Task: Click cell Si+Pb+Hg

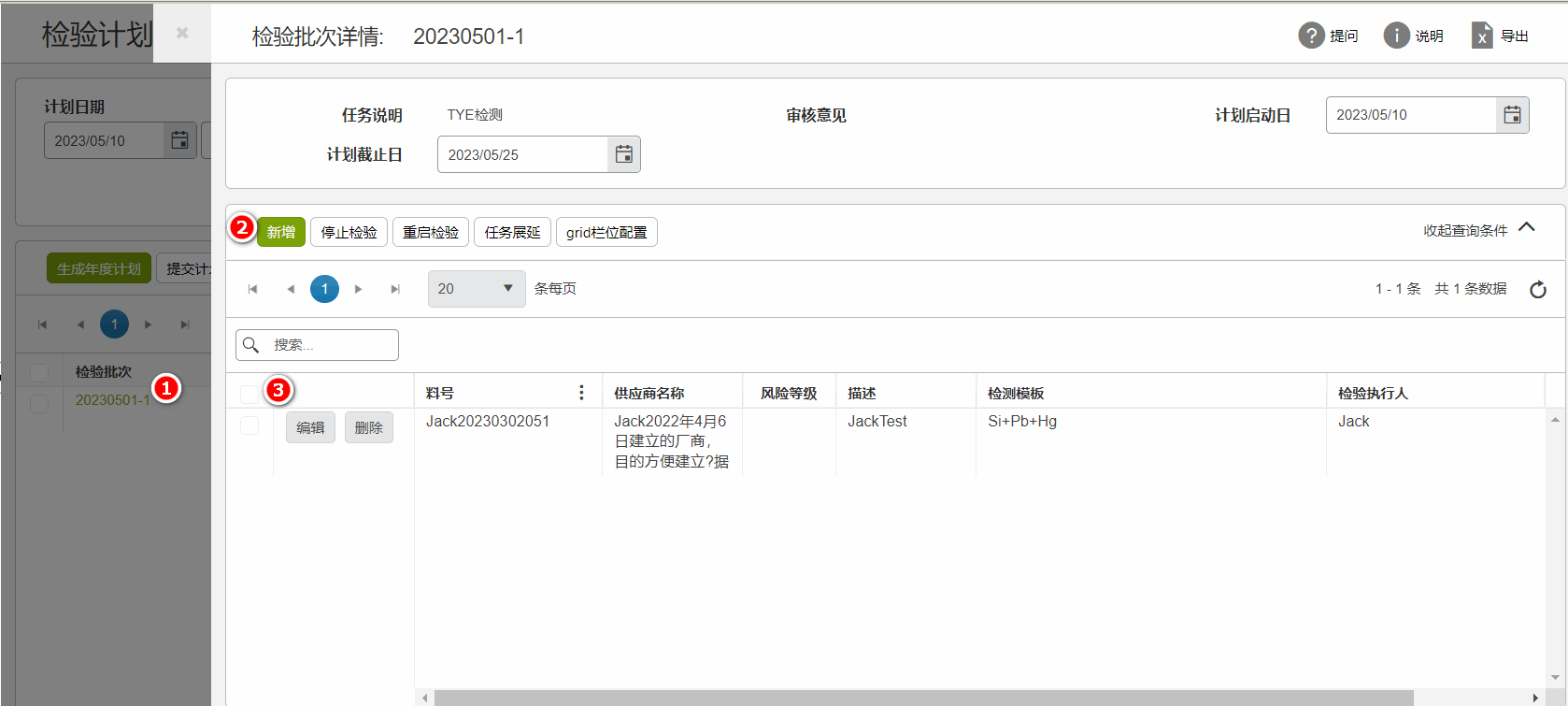Action: (1022, 421)
